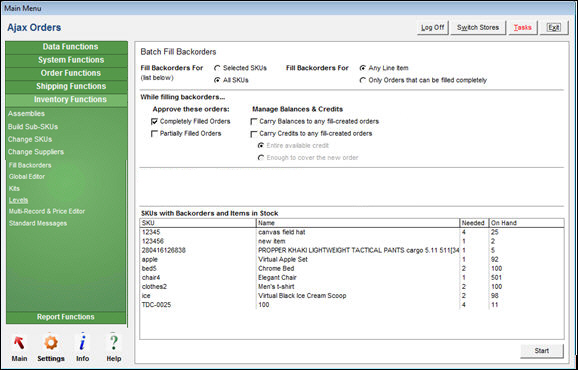
Task: Click the Main arrow icon
Action: coord(19,343)
